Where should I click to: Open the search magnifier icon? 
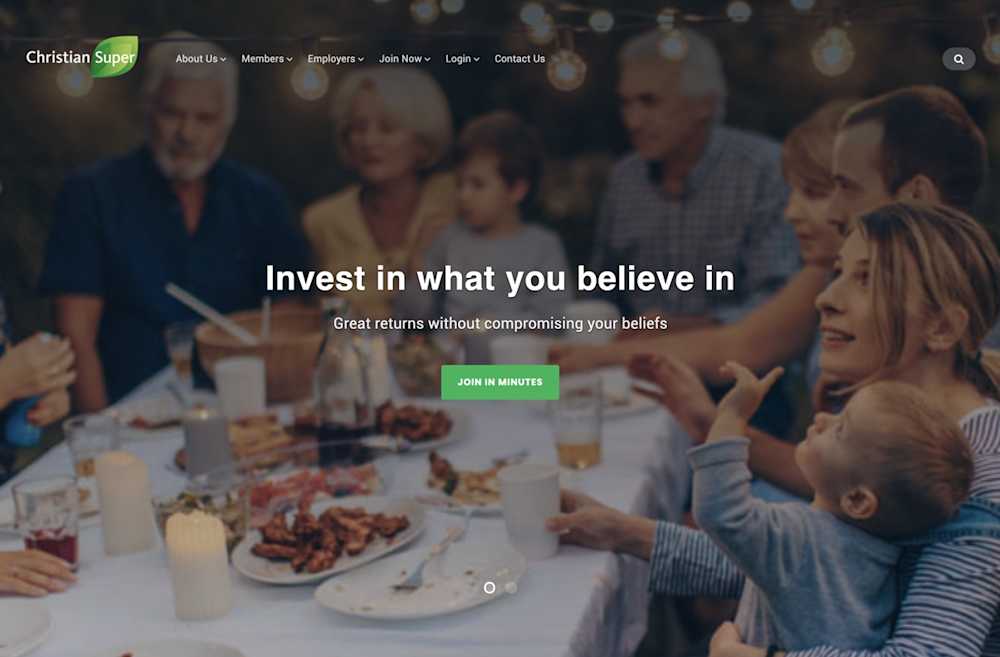pyautogui.click(x=959, y=59)
